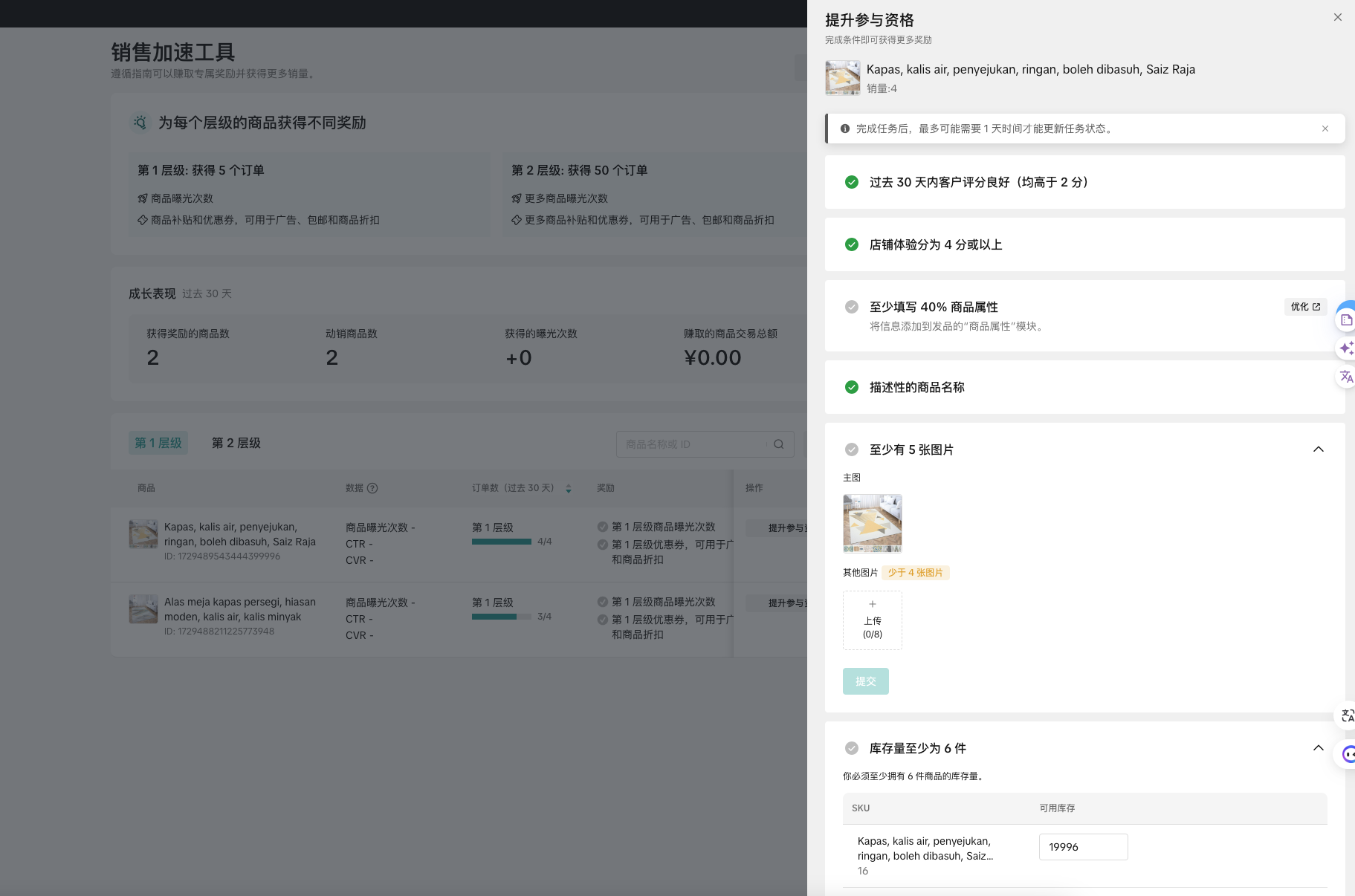
Task: Click the 销量:4 text in panel header
Action: (x=882, y=88)
